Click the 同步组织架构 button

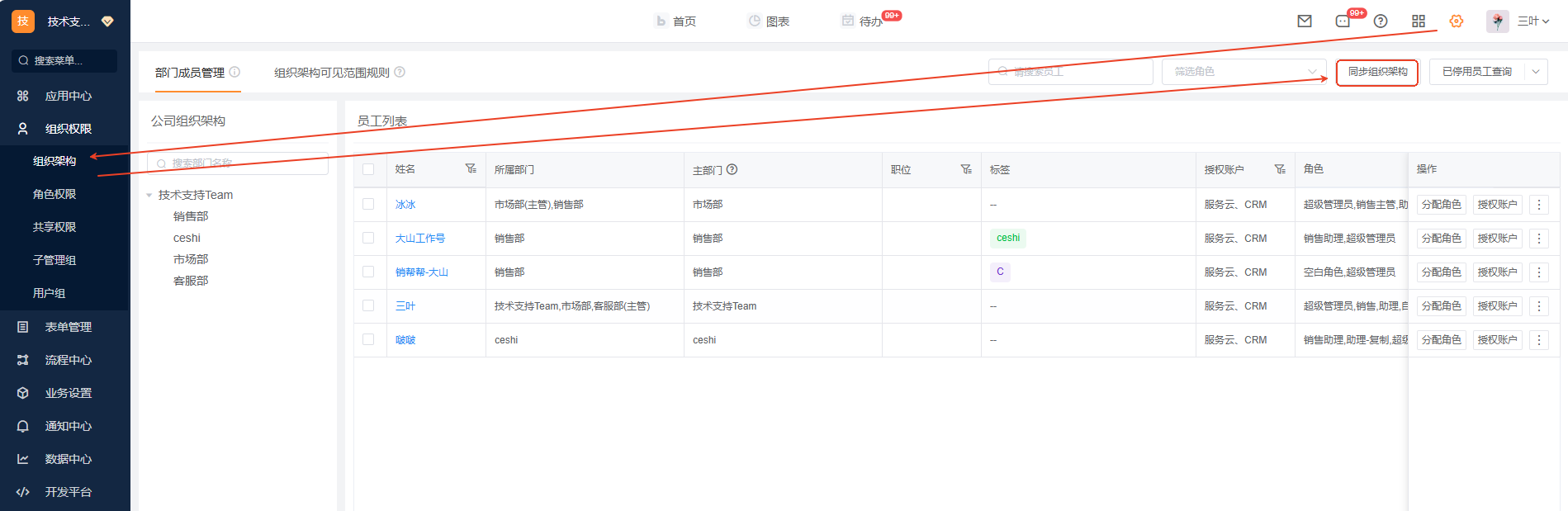1377,72
